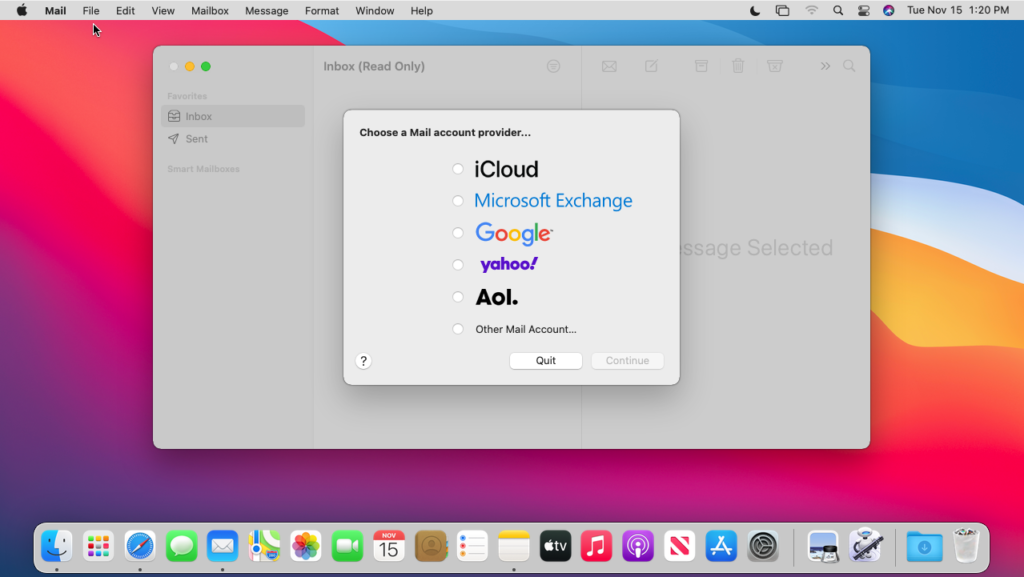
Task: Click the Wi-Fi status icon
Action: (811, 10)
